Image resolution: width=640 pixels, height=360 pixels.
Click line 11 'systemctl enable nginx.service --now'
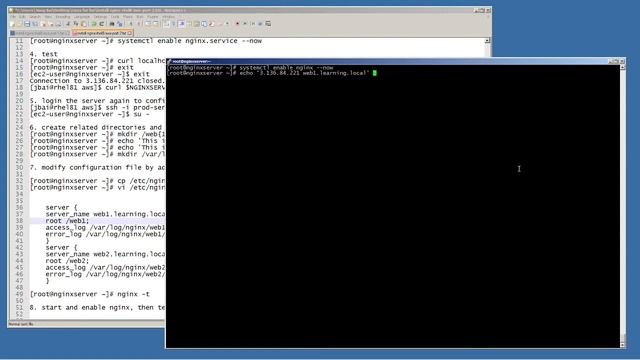coord(146,41)
